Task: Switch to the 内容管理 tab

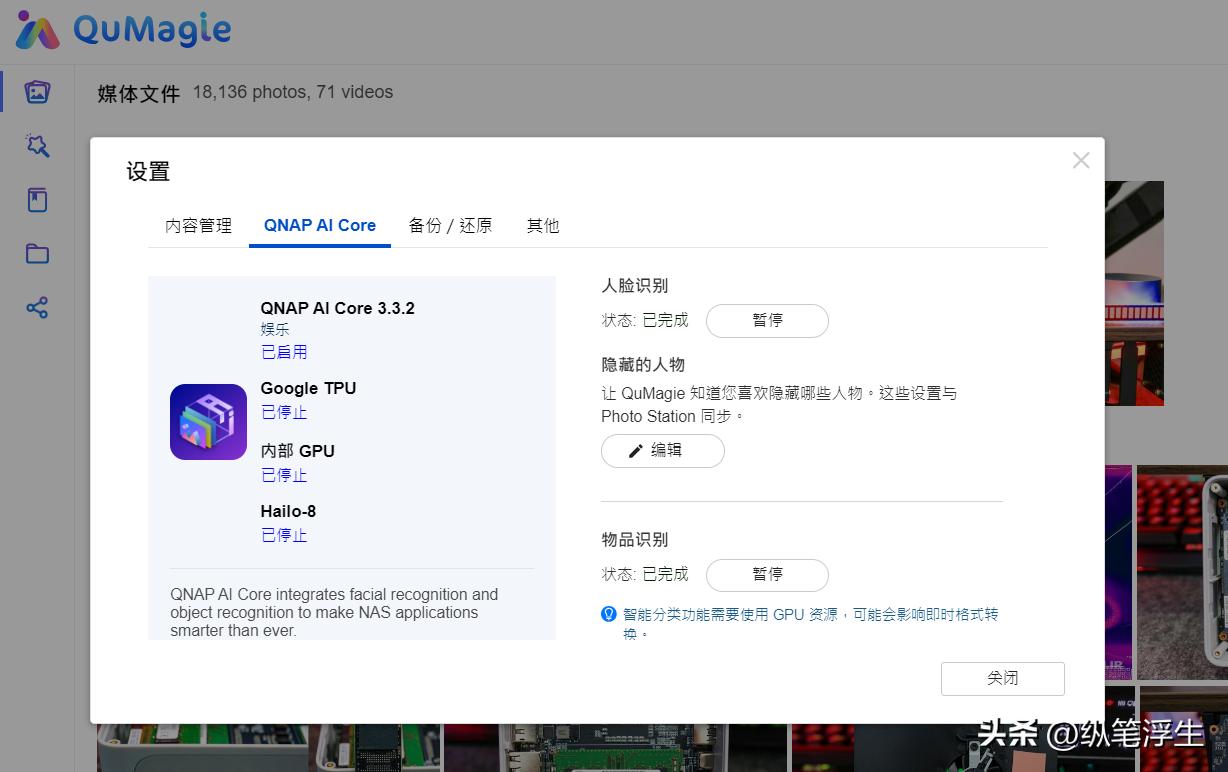Action: pyautogui.click(x=197, y=225)
